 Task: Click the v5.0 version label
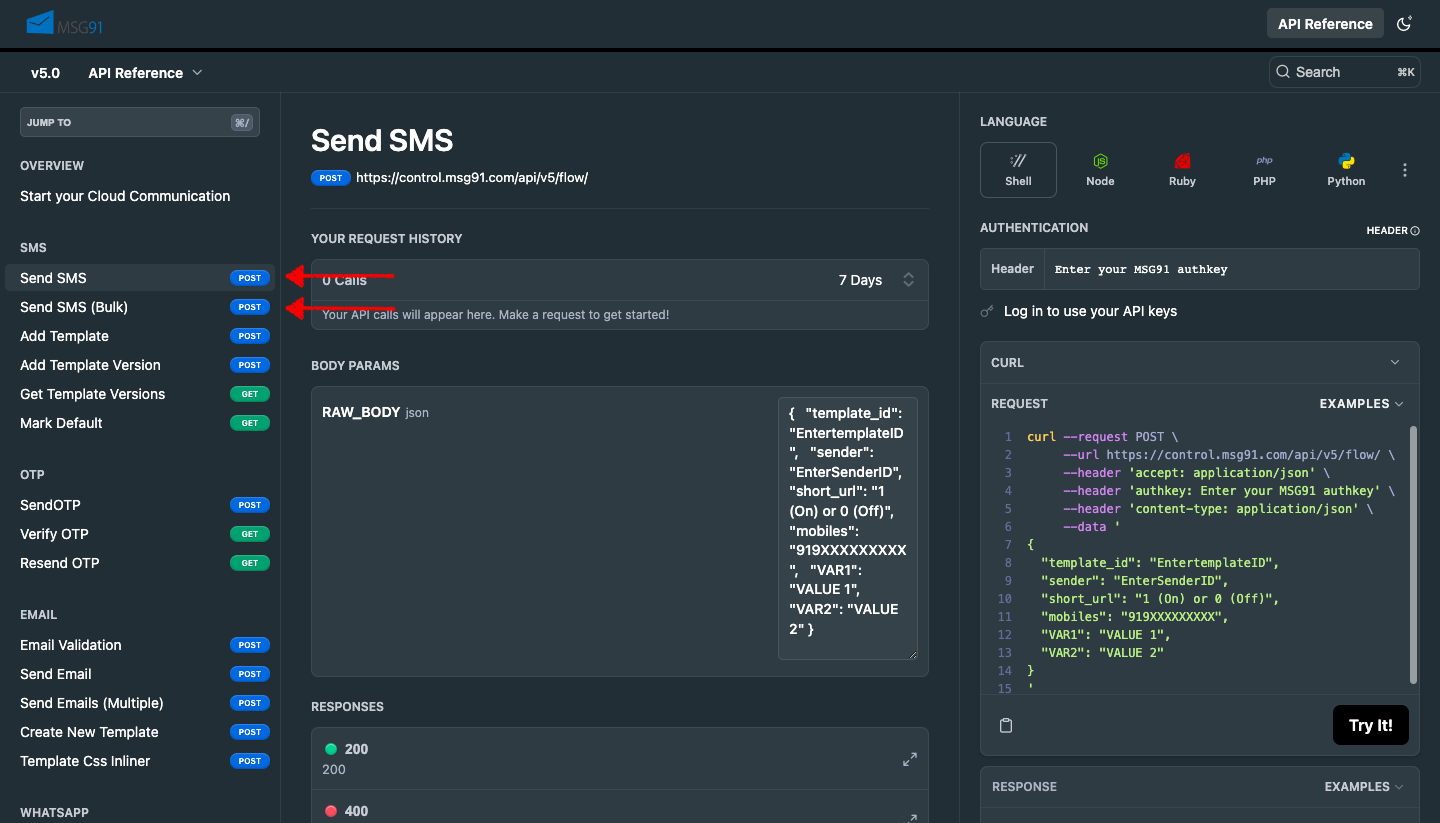pyautogui.click(x=45, y=73)
